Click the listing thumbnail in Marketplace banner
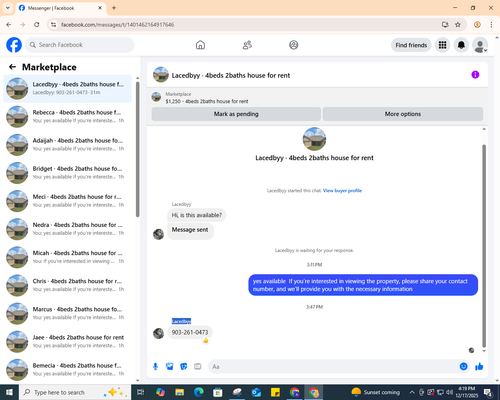The width and height of the screenshot is (500, 400). pyautogui.click(x=156, y=97)
